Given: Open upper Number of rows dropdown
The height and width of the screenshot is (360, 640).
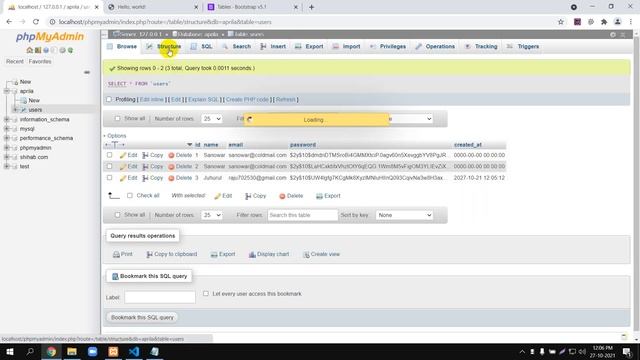Looking at the screenshot, I should pyautogui.click(x=211, y=119).
